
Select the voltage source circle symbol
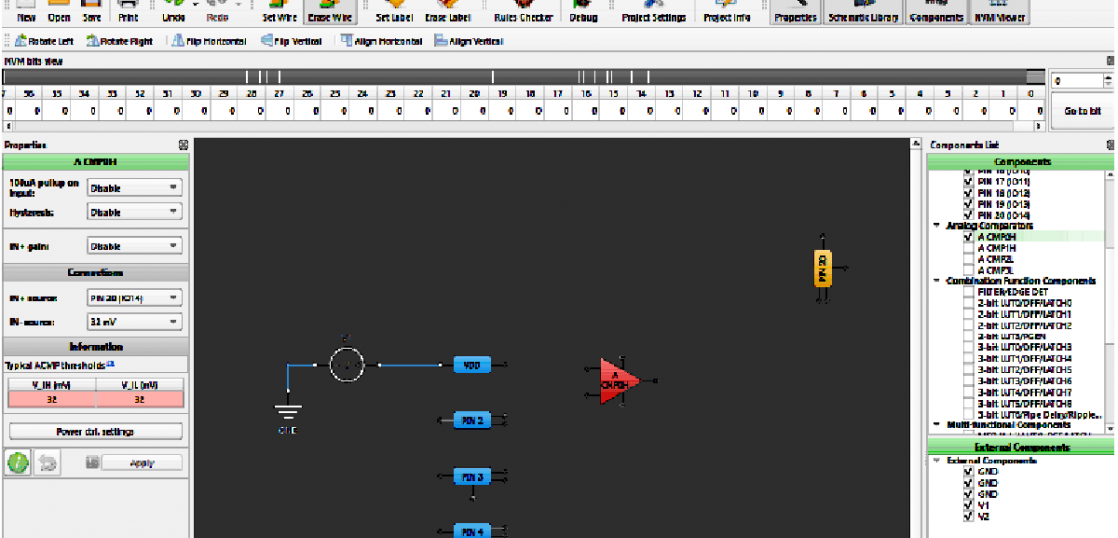[347, 365]
